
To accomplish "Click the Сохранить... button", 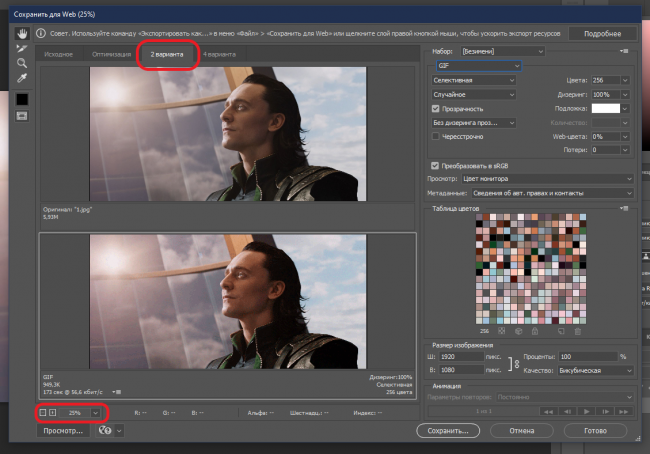I will (448, 430).
